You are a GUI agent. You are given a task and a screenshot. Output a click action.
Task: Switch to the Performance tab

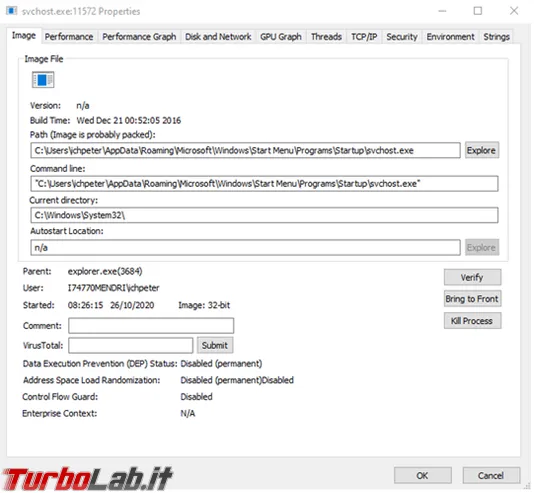(69, 37)
